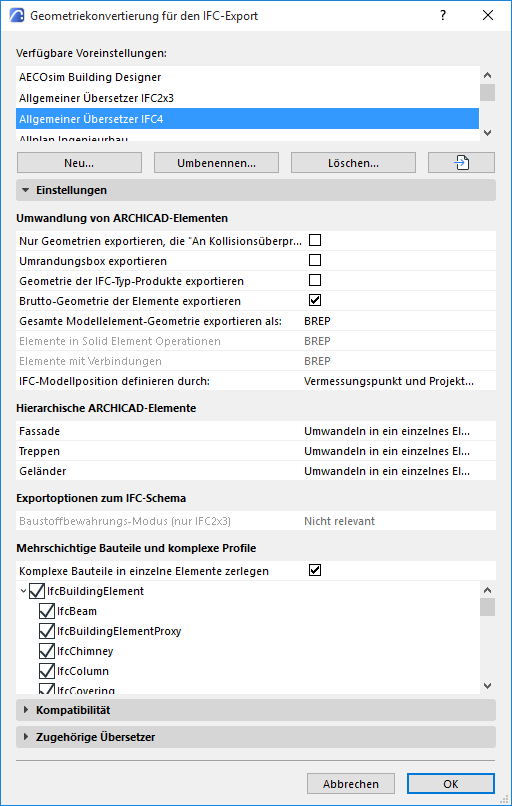Click presets list scroll-down arrow
The height and width of the screenshot is (806, 512).
(x=488, y=133)
